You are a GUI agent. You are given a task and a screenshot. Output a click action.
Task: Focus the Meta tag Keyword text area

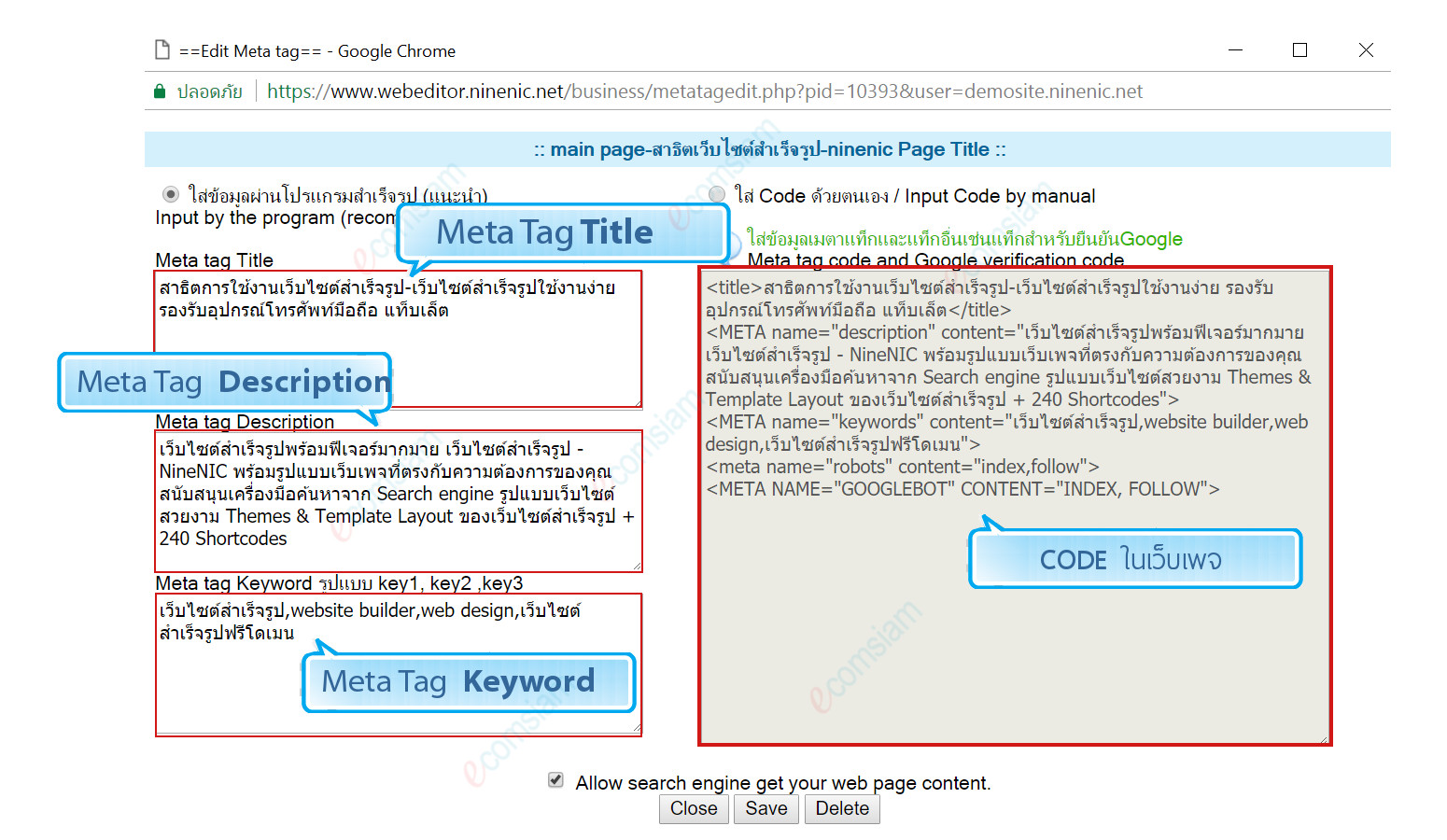pos(399,665)
